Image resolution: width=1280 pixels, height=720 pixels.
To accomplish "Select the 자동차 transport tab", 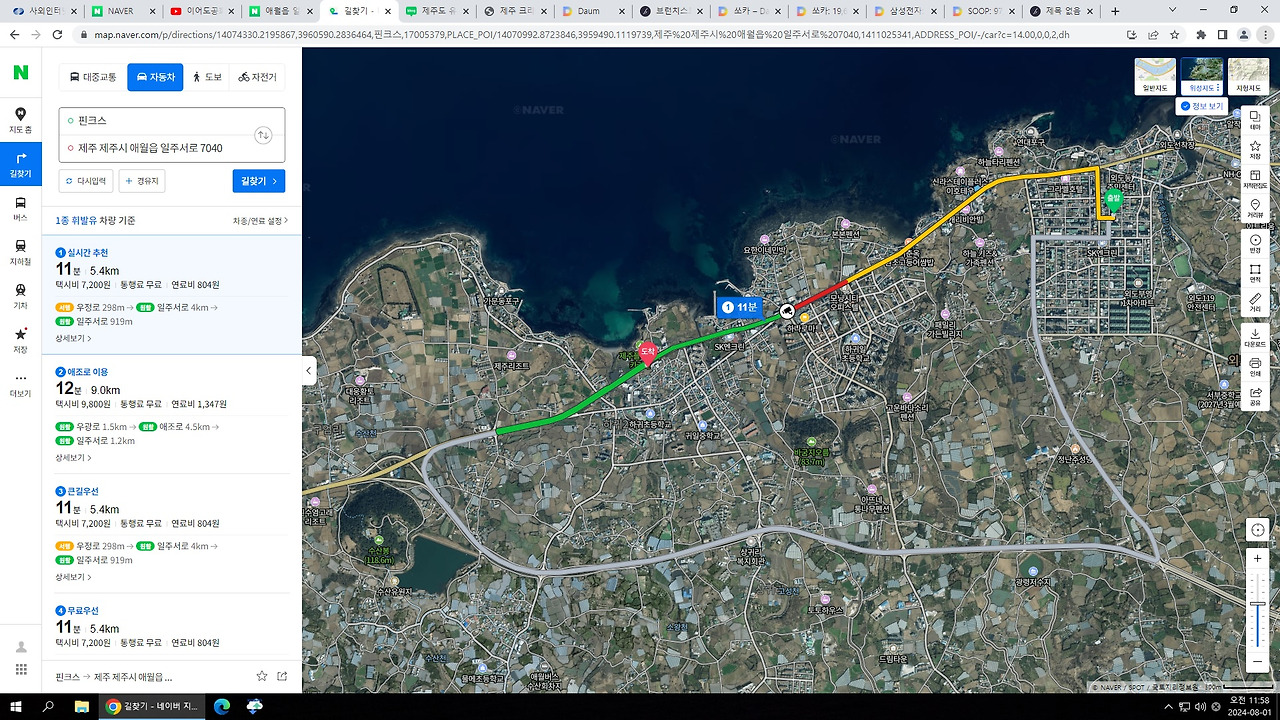I will (155, 77).
